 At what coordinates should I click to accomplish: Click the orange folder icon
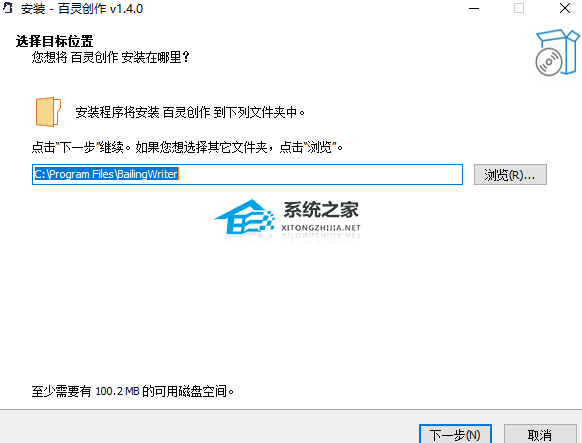point(48,112)
